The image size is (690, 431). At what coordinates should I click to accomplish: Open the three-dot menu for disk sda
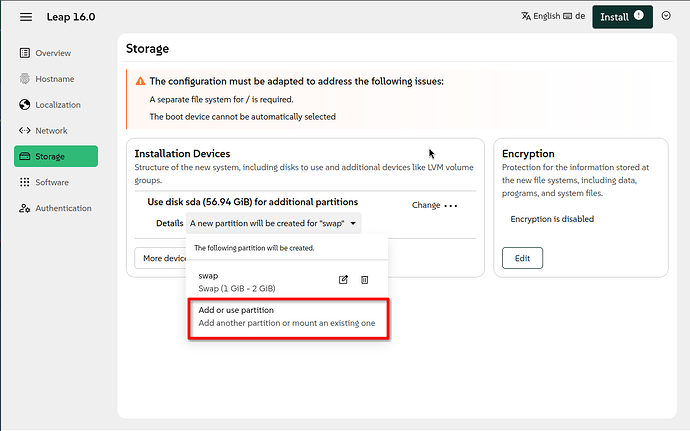coord(451,206)
